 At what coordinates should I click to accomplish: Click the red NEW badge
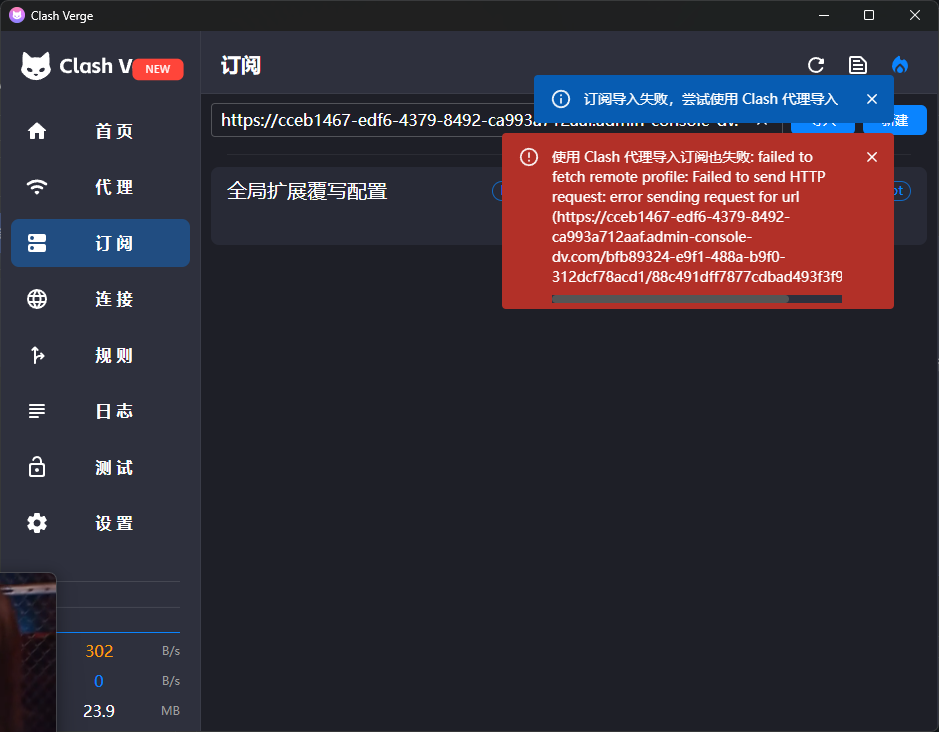[x=157, y=69]
